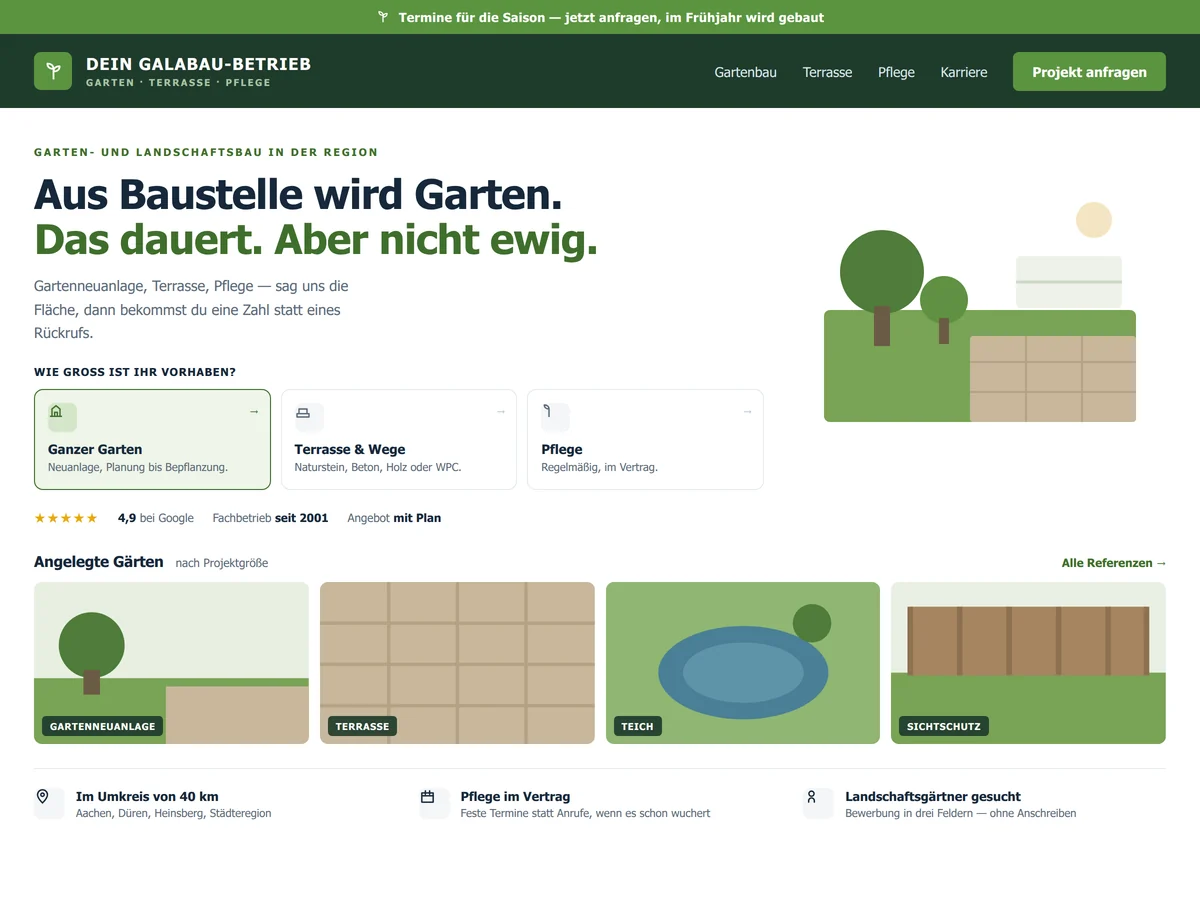
Task: Click 'Angelegte Gärten' section heading
Action: click(x=98, y=562)
